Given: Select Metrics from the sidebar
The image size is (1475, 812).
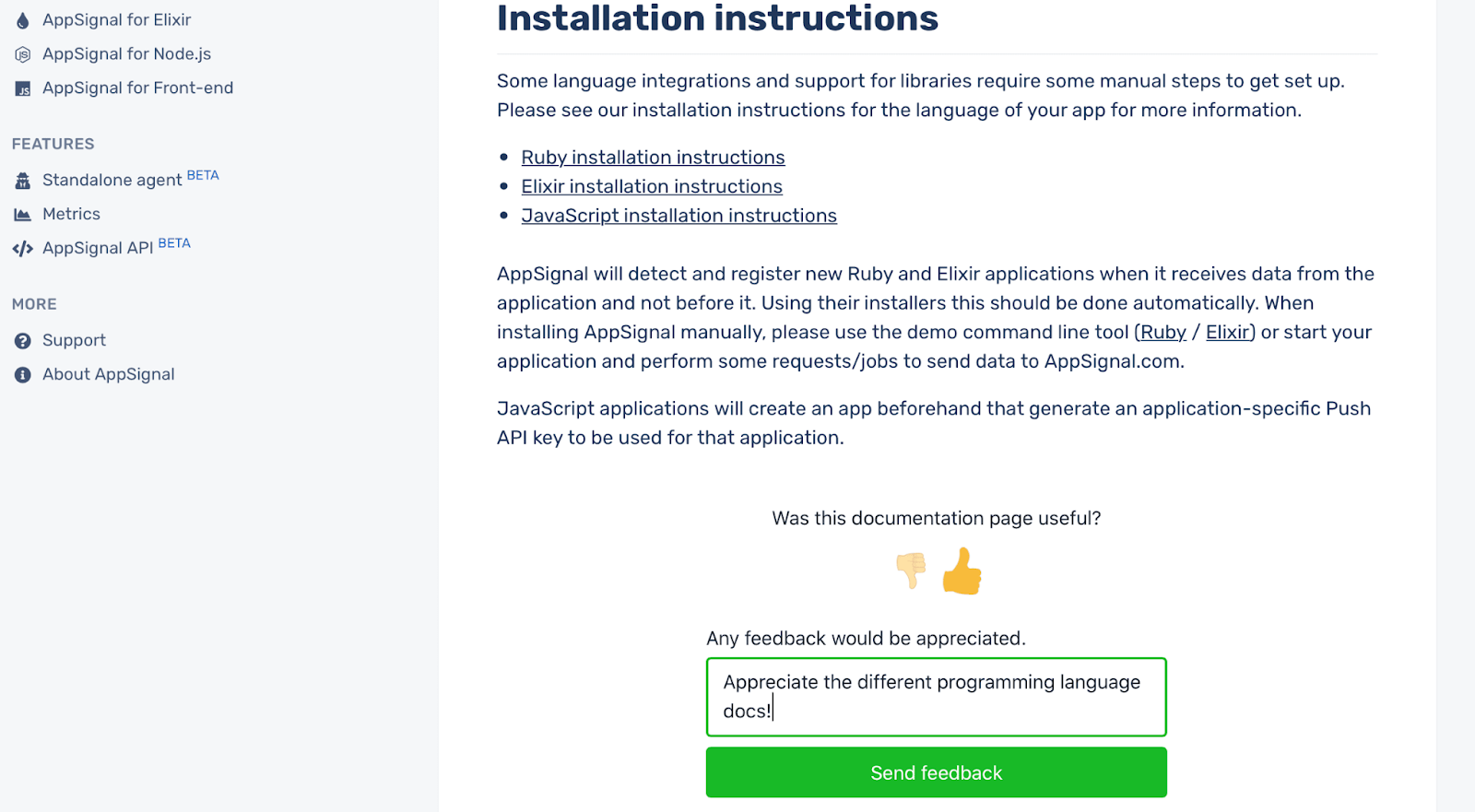Looking at the screenshot, I should click(71, 214).
